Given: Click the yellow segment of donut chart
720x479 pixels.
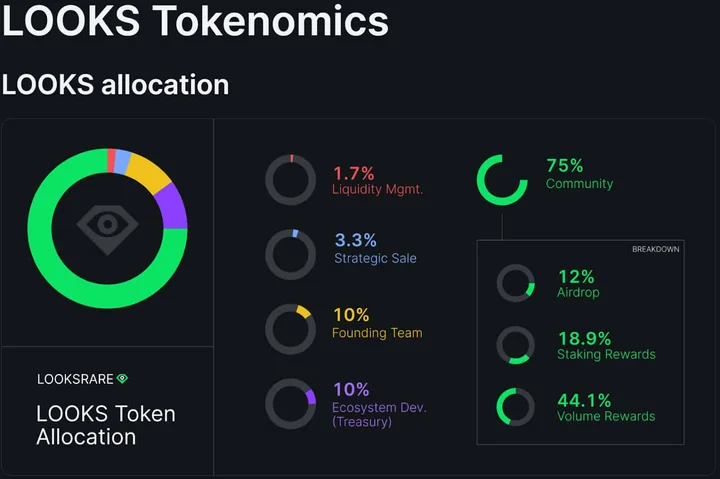Looking at the screenshot, I should click(148, 172).
